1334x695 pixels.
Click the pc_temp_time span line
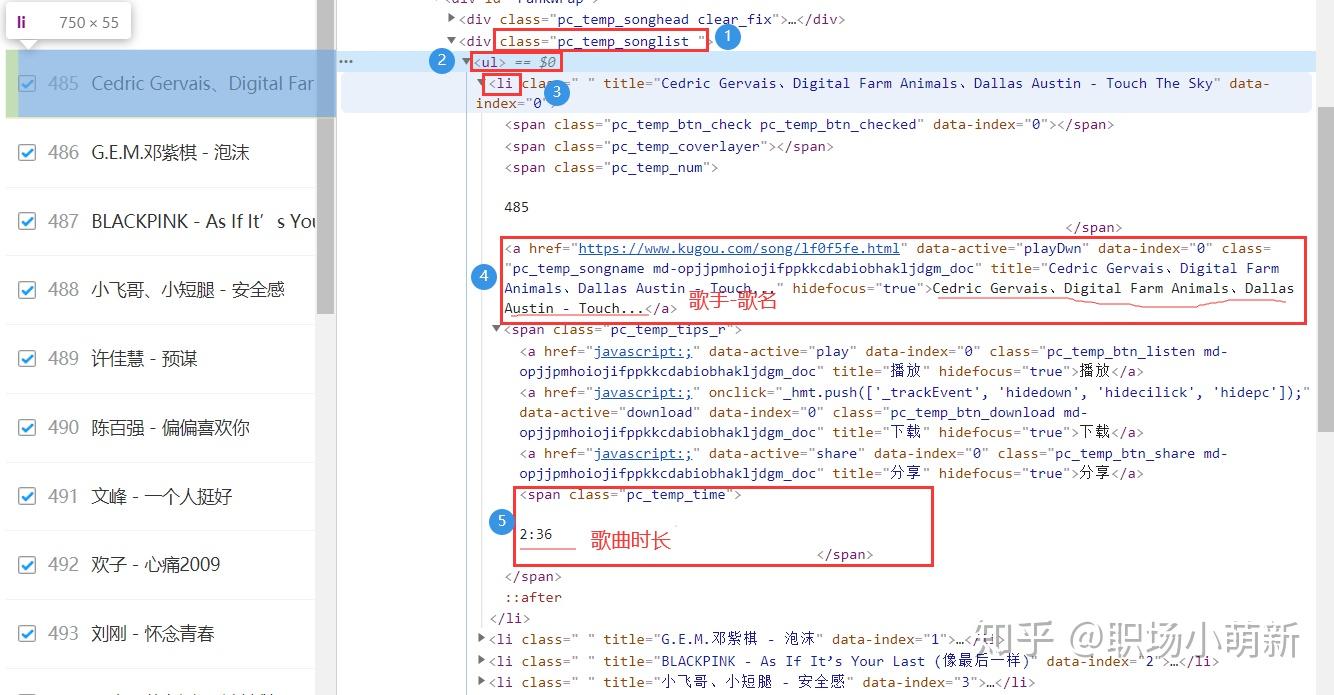click(629, 495)
